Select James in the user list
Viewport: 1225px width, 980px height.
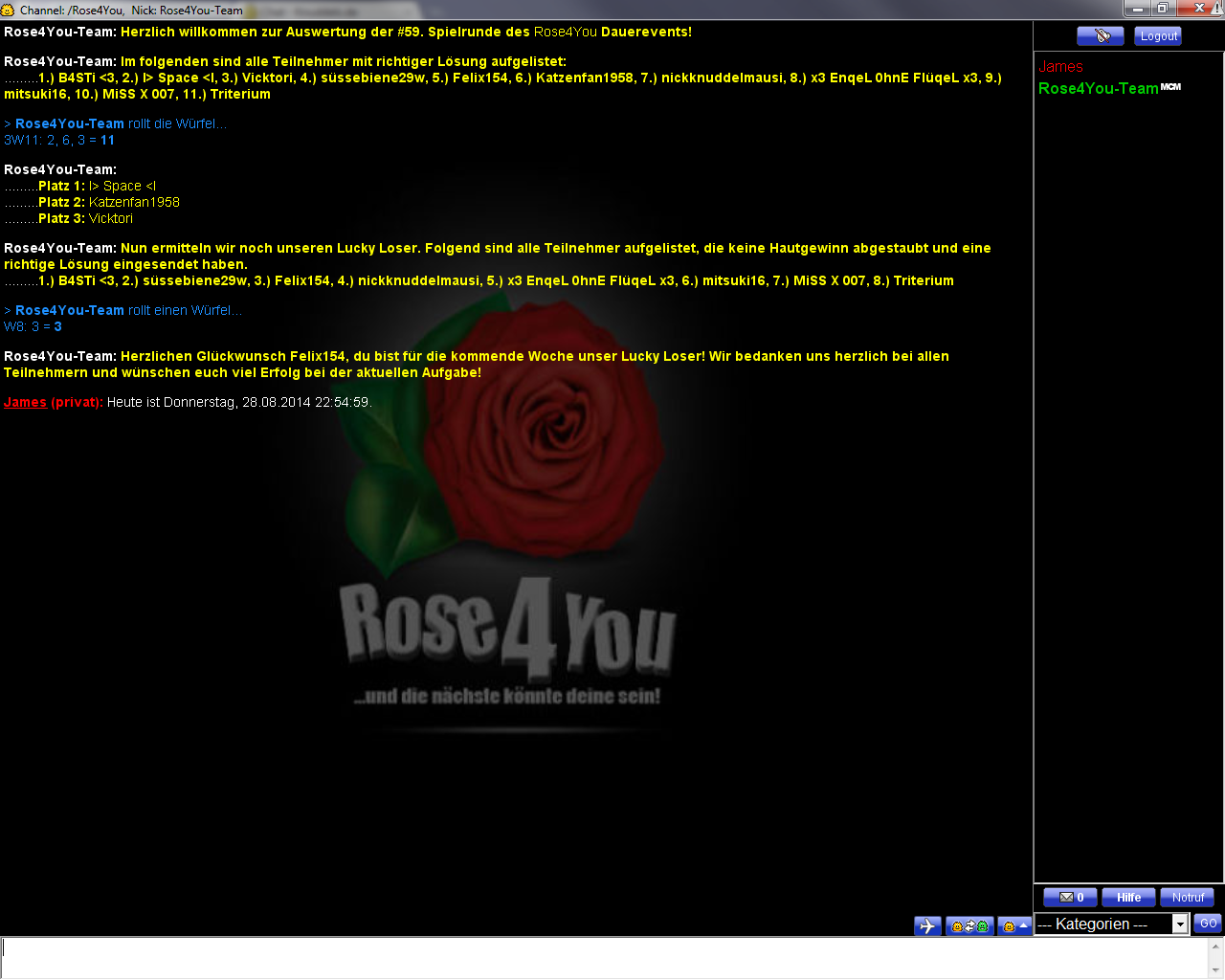tap(1060, 67)
